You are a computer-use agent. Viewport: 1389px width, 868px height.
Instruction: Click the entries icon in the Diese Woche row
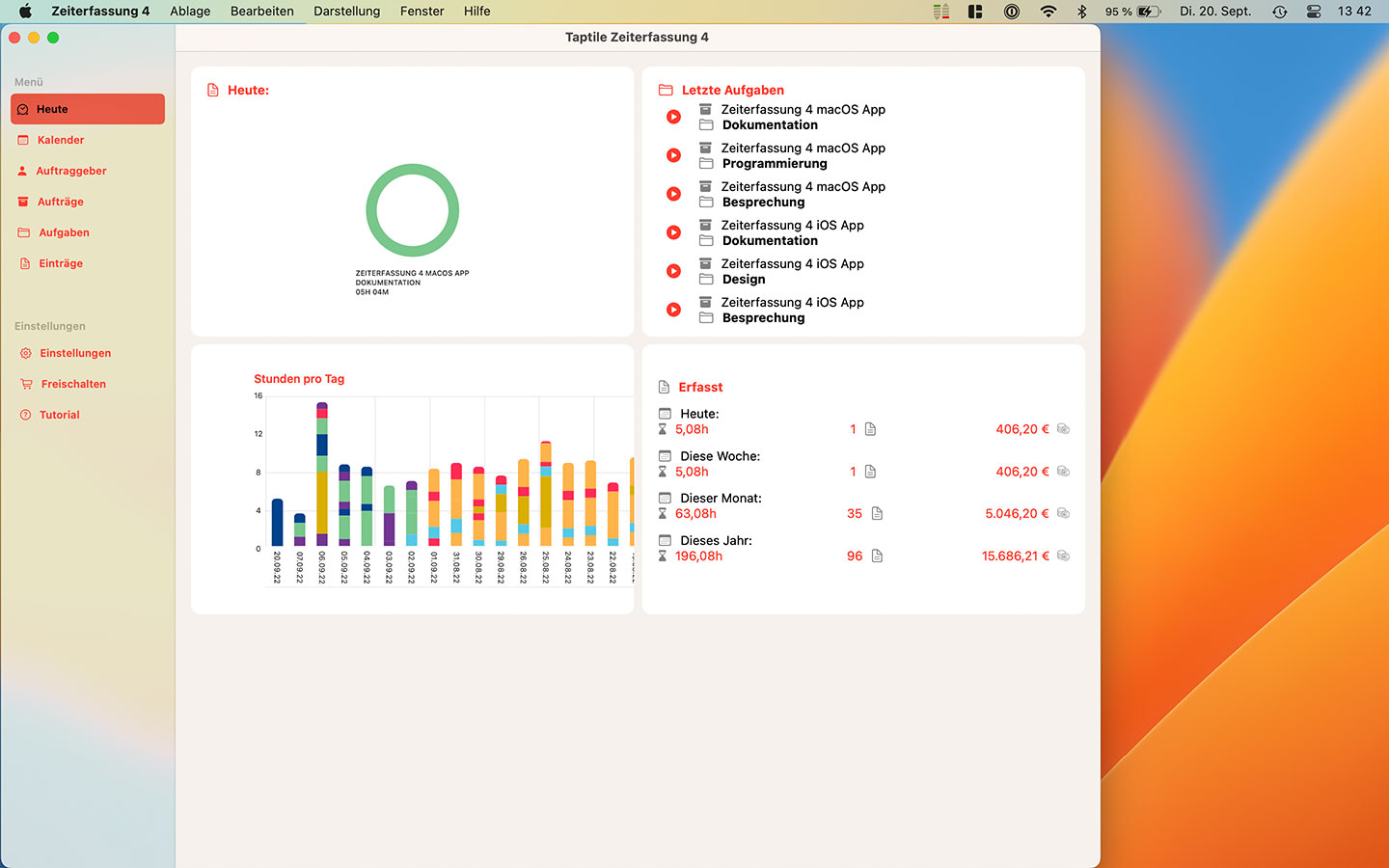pyautogui.click(x=870, y=472)
